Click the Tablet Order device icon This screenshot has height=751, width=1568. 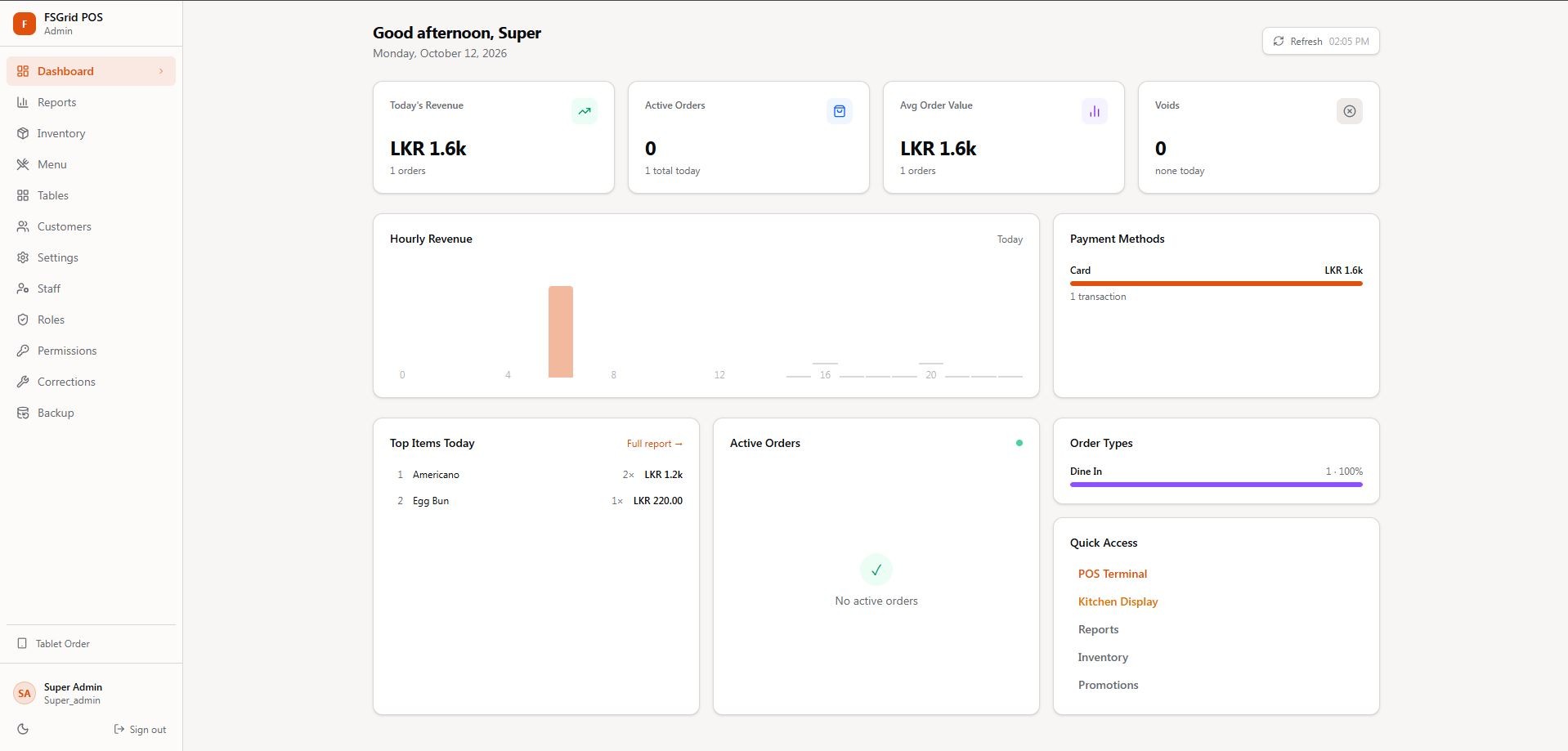22,643
